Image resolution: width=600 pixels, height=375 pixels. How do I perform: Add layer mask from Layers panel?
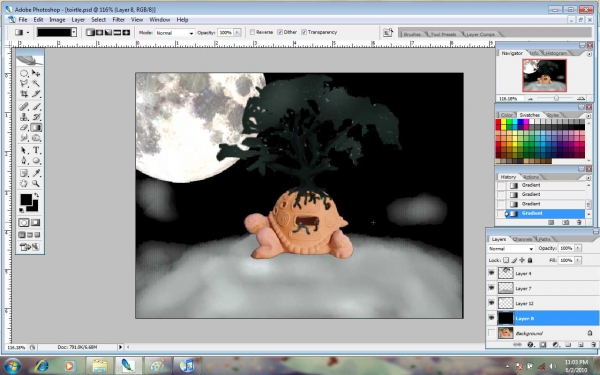[543, 345]
